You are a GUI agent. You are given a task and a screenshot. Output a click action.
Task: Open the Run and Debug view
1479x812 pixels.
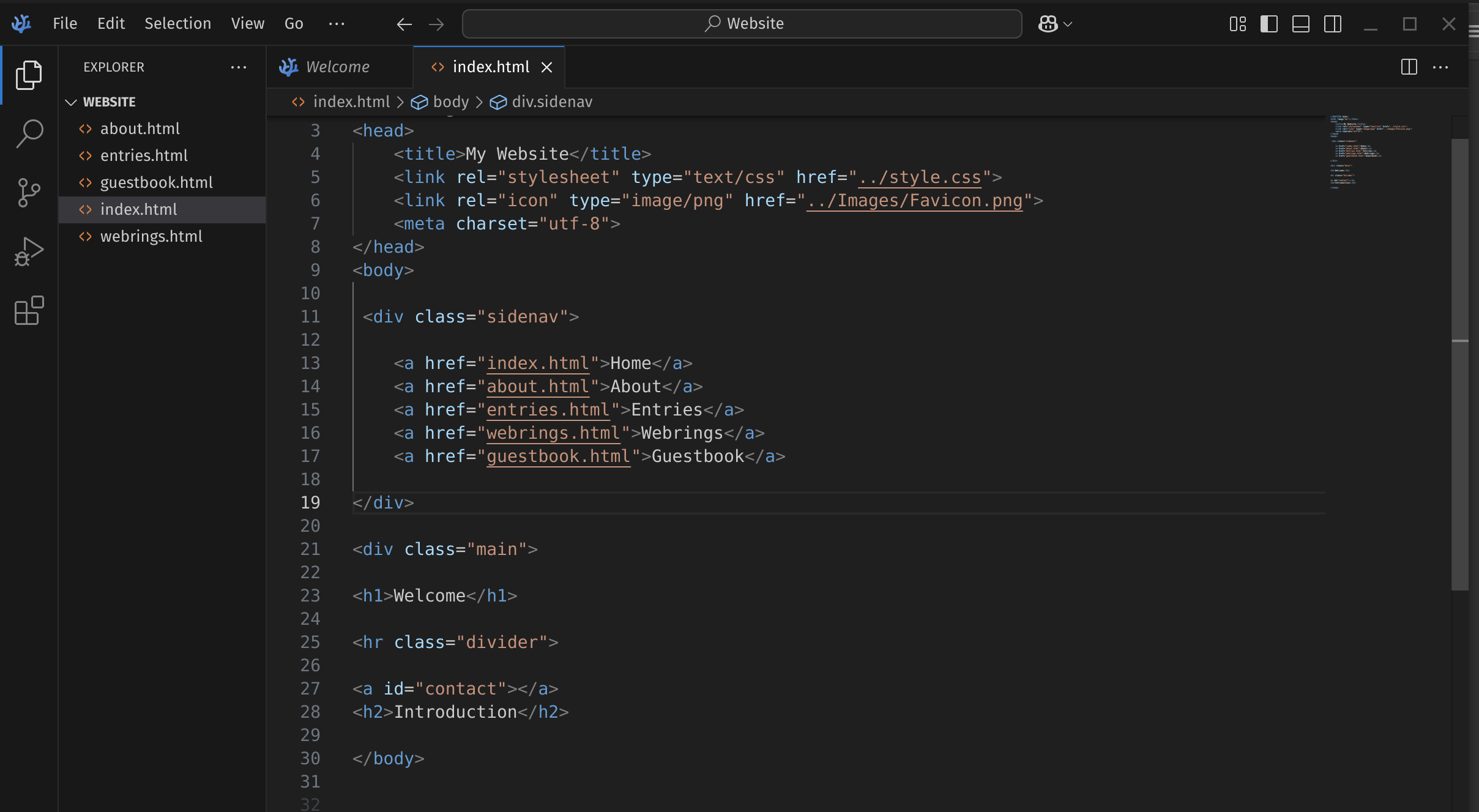[x=29, y=251]
